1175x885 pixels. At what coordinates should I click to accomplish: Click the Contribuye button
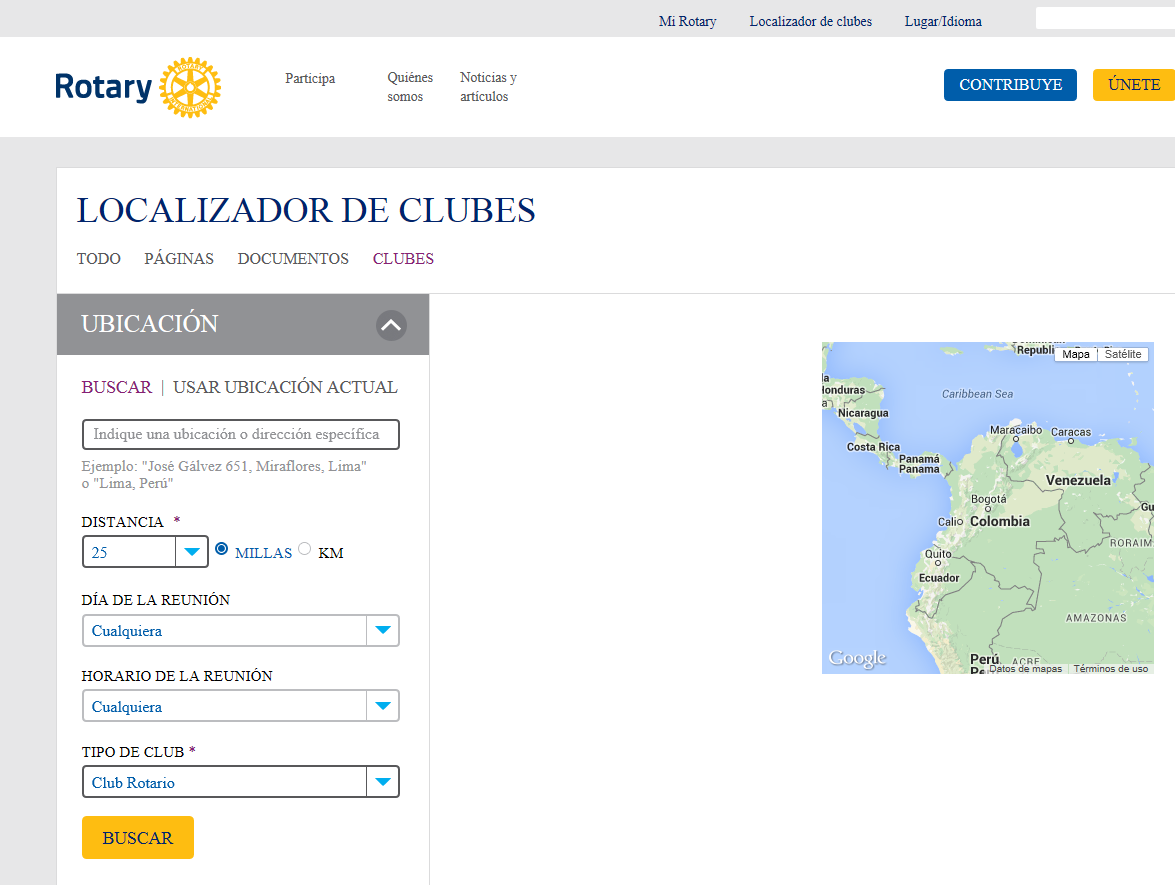1010,85
